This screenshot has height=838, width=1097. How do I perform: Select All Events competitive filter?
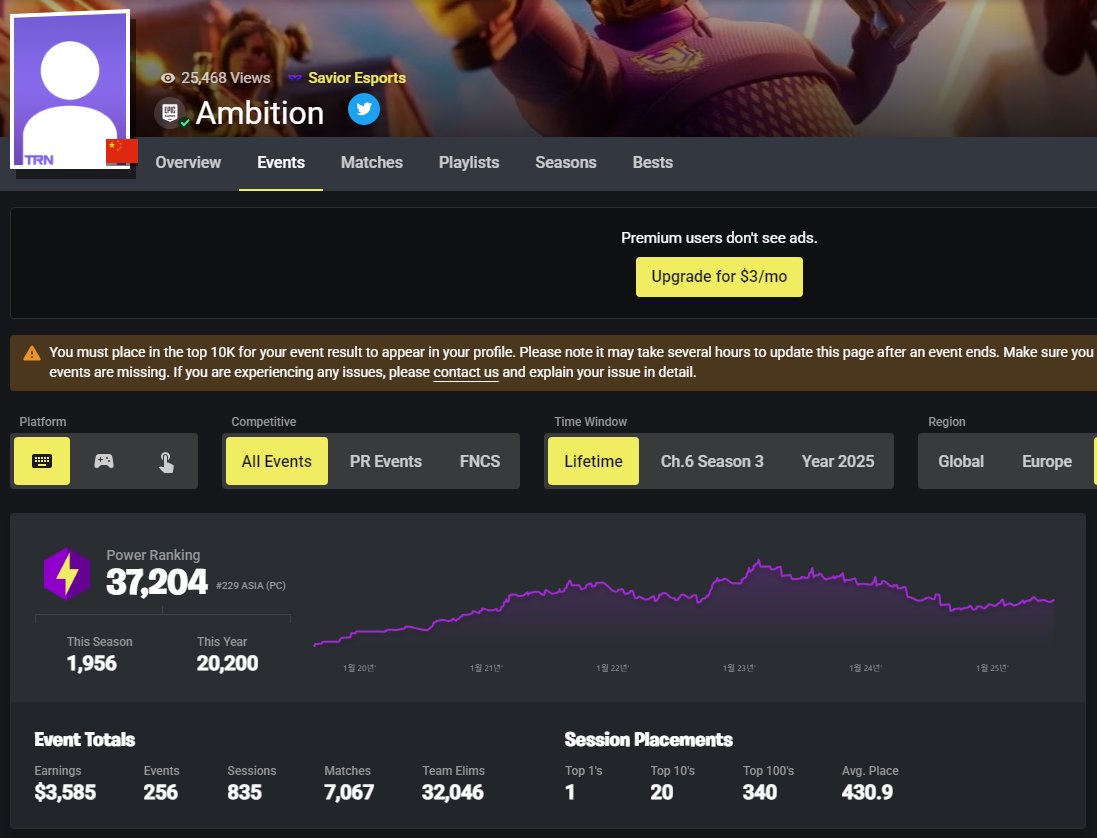pos(276,461)
